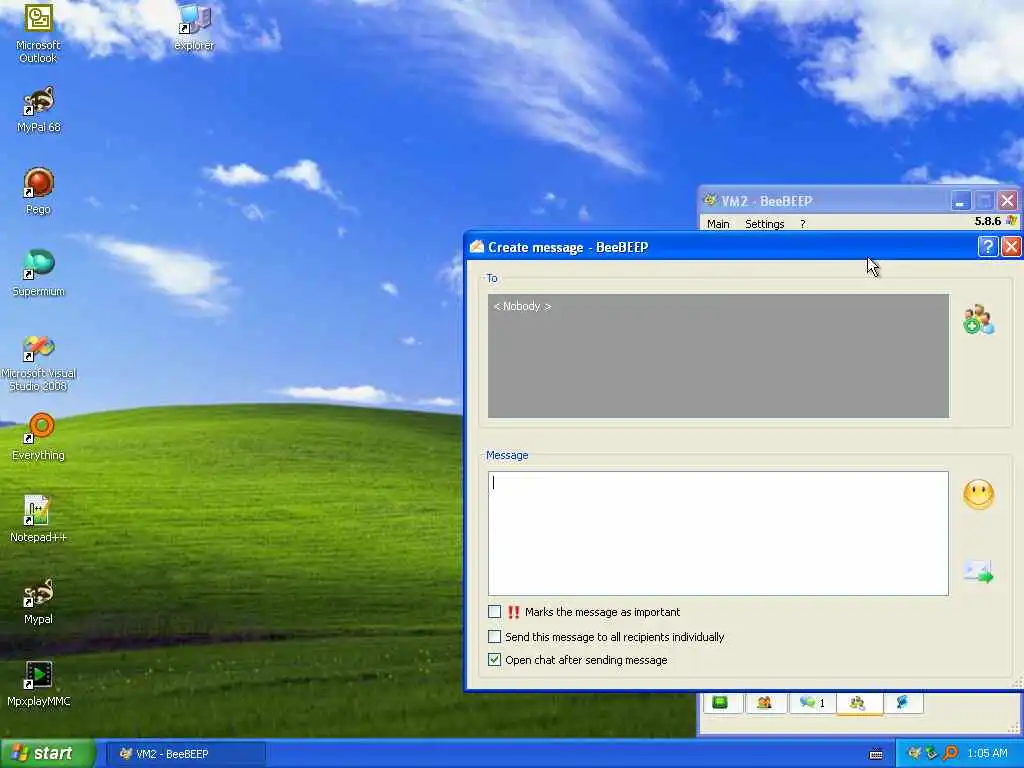Click inside the Message text box
The image size is (1024, 768).
[x=718, y=533]
